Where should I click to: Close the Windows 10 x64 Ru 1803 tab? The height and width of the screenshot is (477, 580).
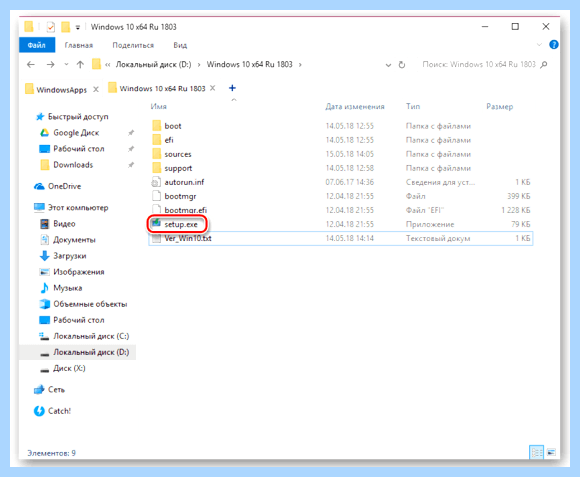click(x=213, y=88)
